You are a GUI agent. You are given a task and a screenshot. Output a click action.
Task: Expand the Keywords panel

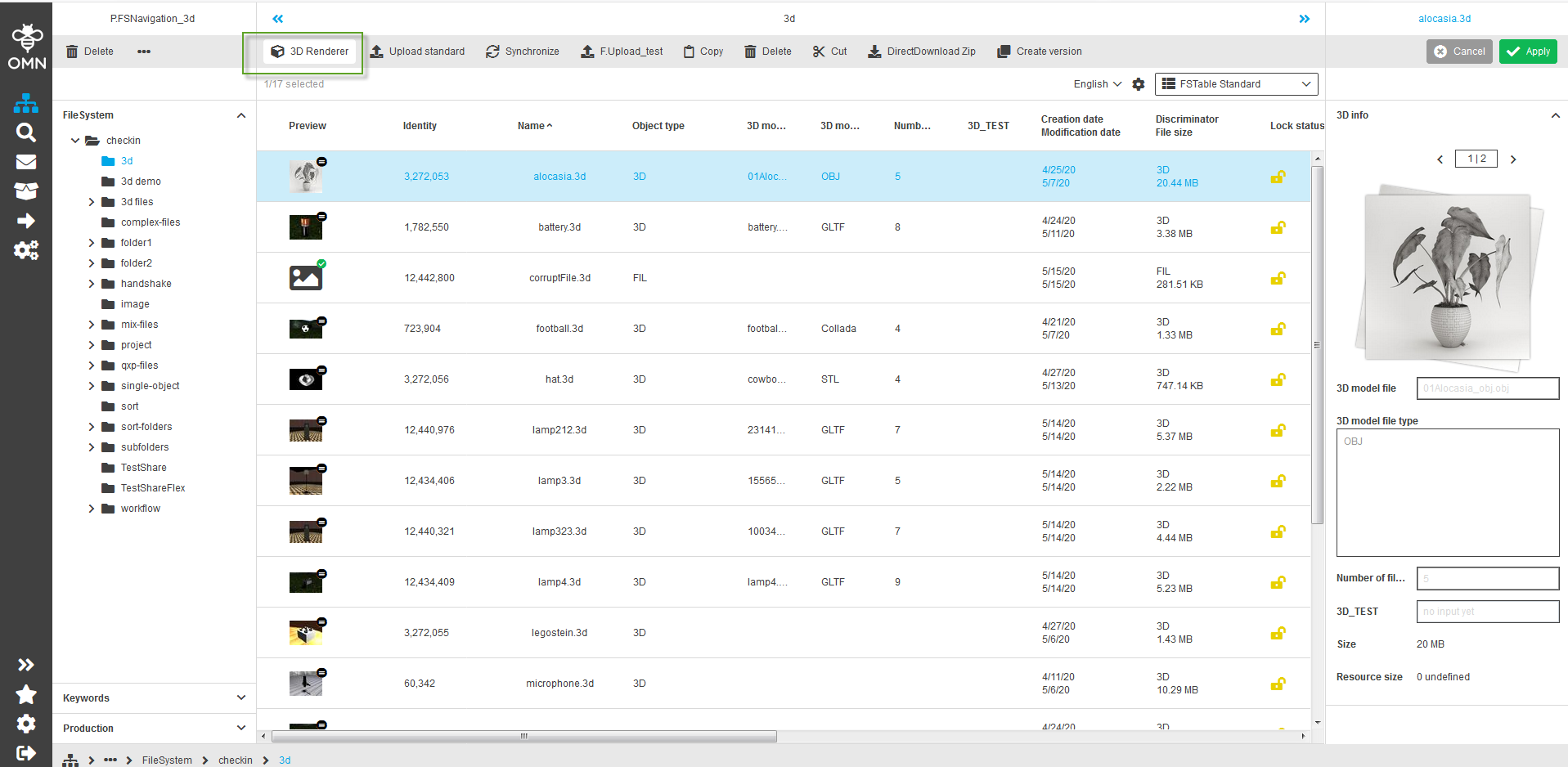[240, 698]
